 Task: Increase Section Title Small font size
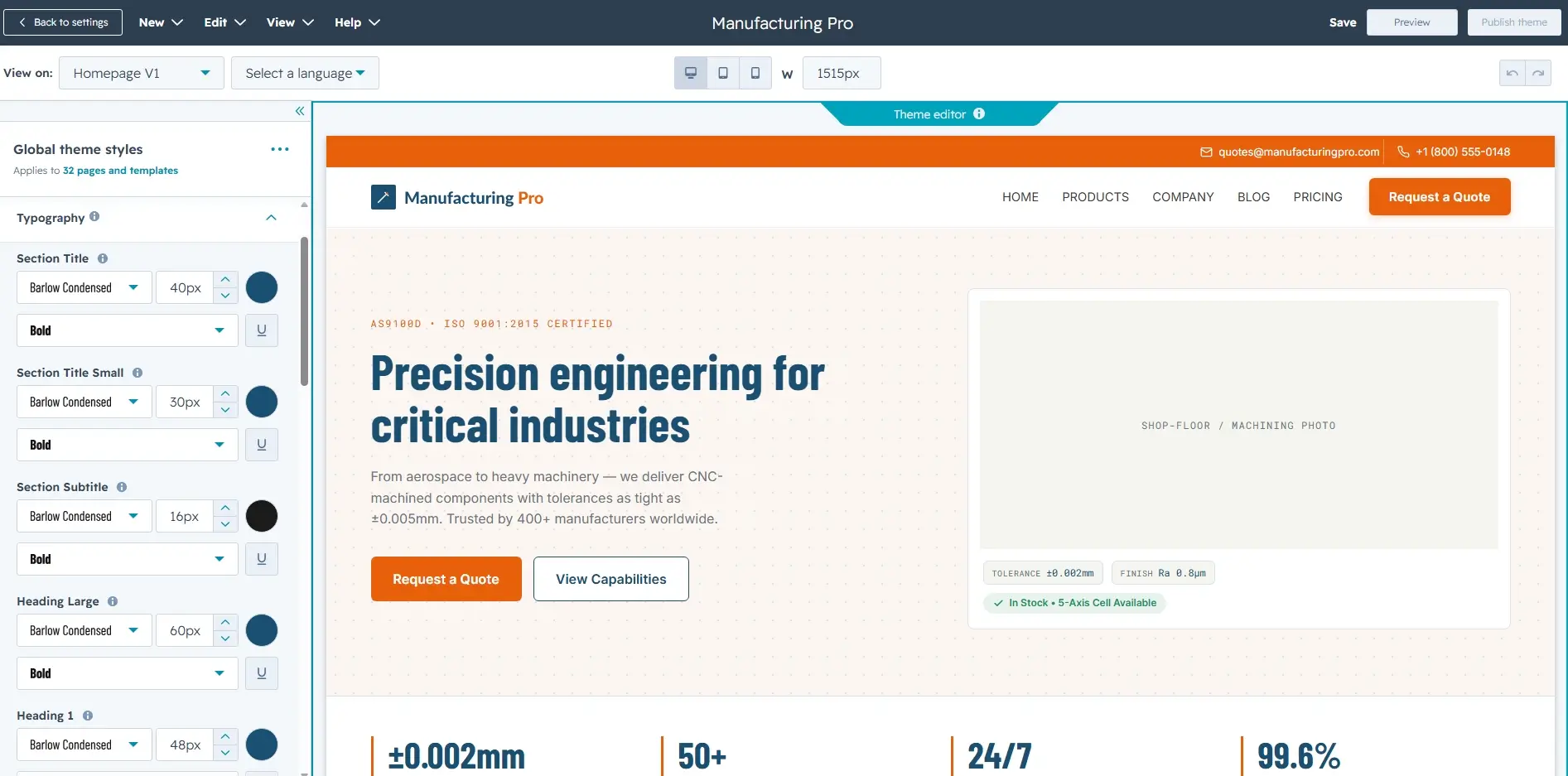[x=225, y=394]
